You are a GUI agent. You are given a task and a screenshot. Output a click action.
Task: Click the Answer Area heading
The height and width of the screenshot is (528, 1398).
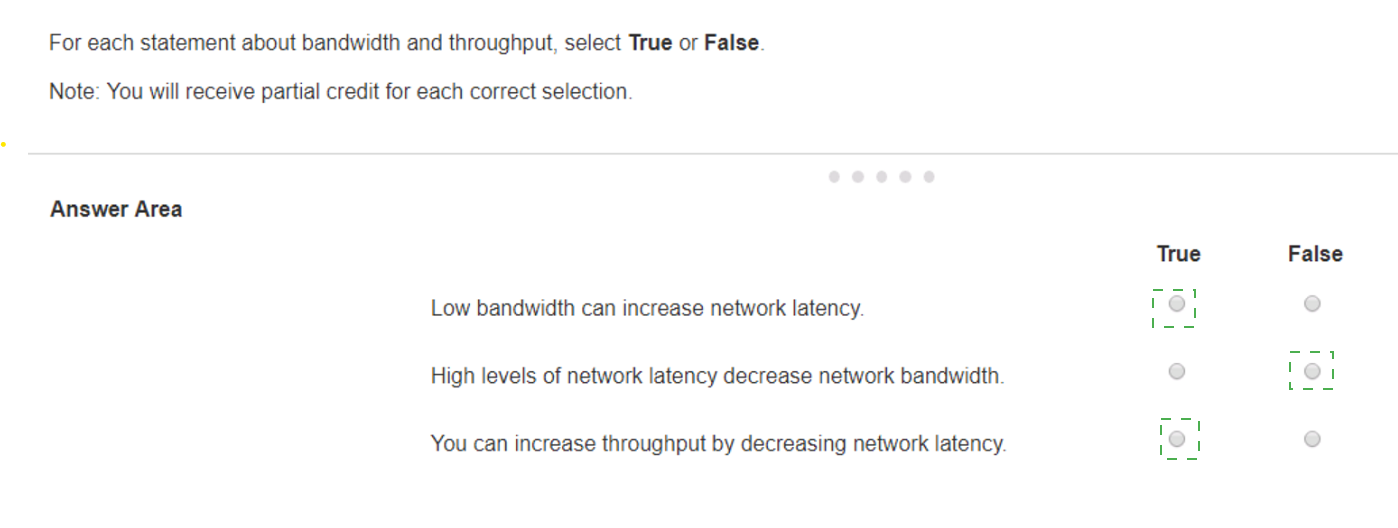pyautogui.click(x=116, y=209)
